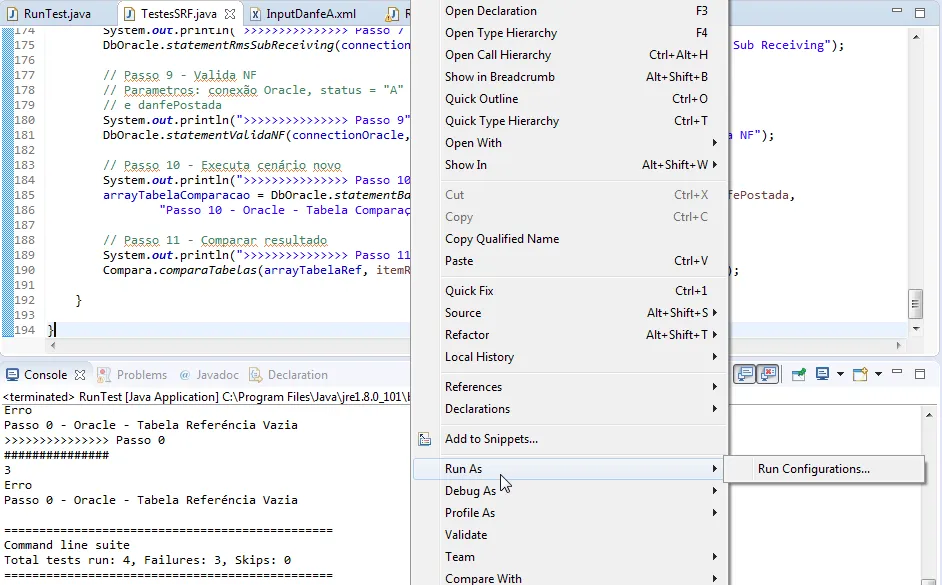The width and height of the screenshot is (942, 585).
Task: Toggle show console on standard output change
Action: 745,374
